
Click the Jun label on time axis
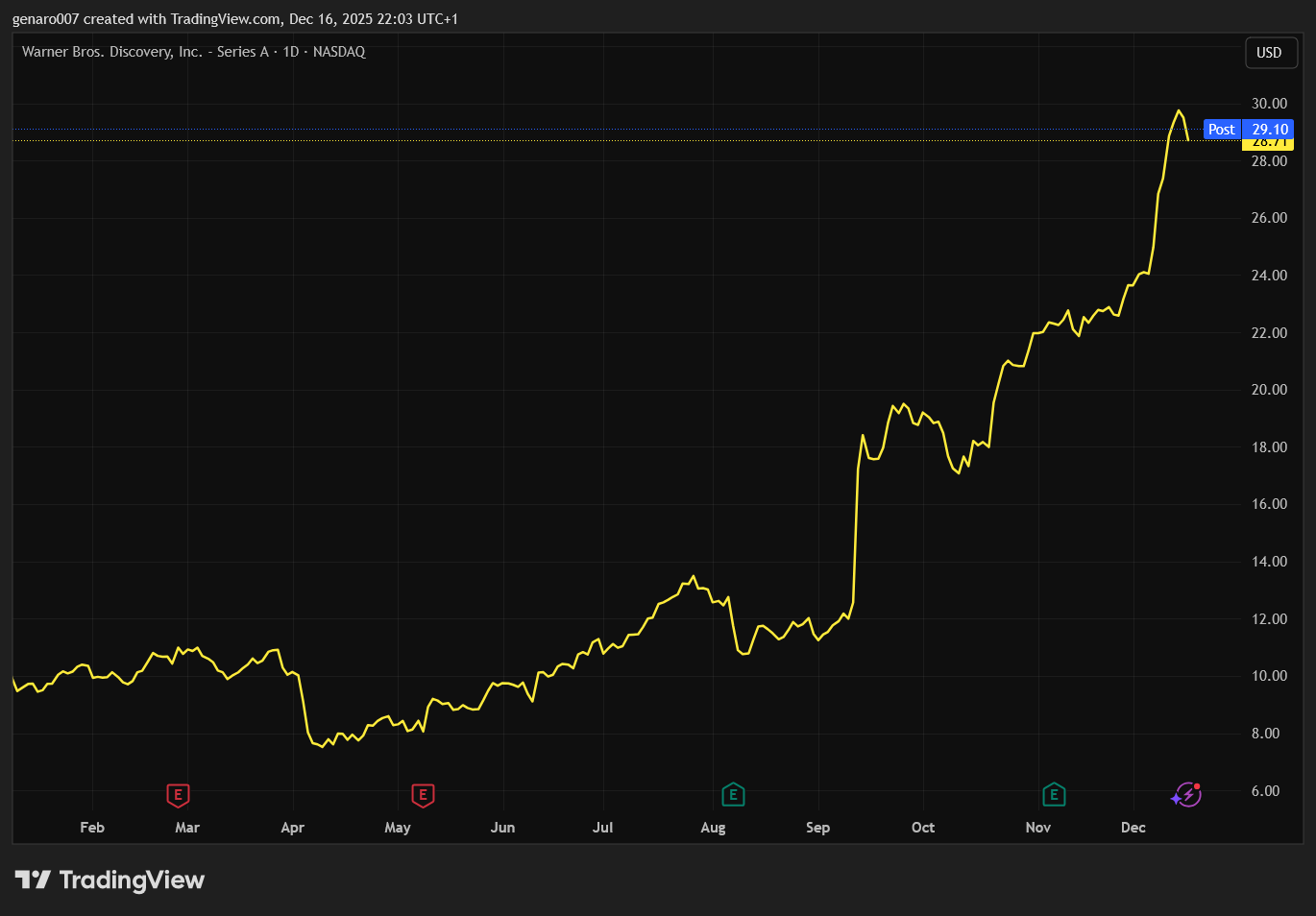tap(502, 828)
